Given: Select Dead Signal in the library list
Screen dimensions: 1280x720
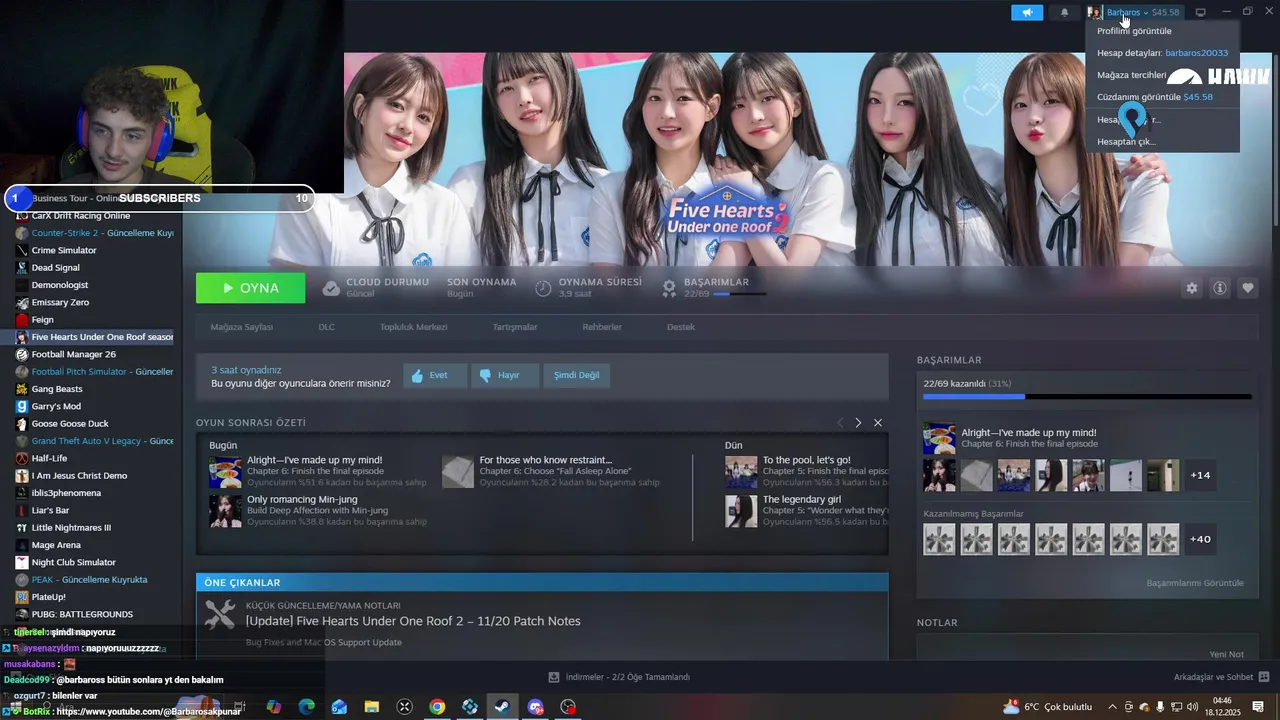Looking at the screenshot, I should tap(55, 268).
